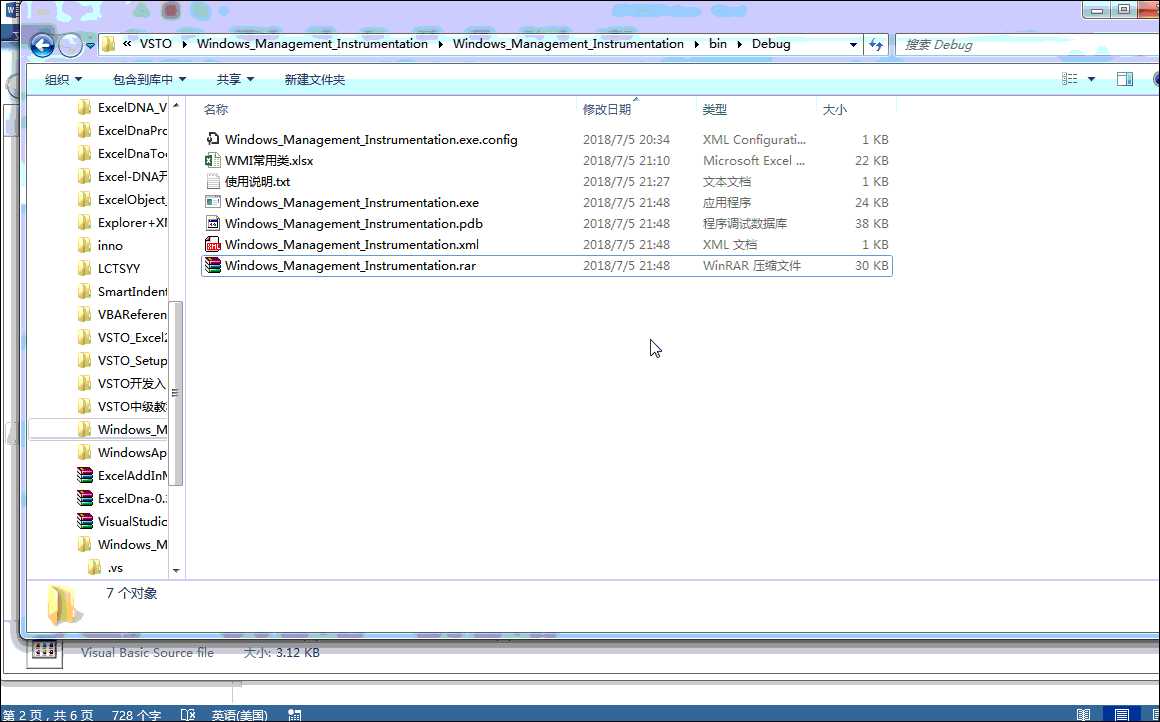Open the .vs folder in sidebar
This screenshot has height=722, width=1160.
click(106, 567)
